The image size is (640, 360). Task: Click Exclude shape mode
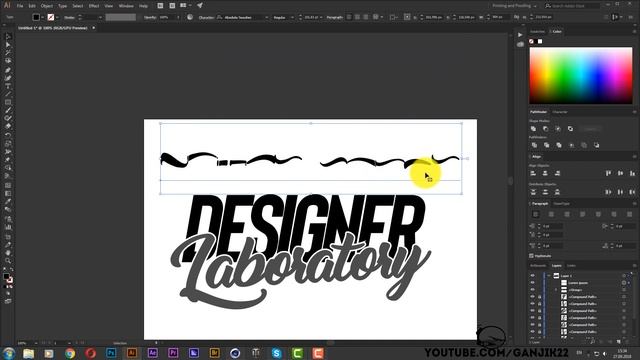tap(570, 129)
